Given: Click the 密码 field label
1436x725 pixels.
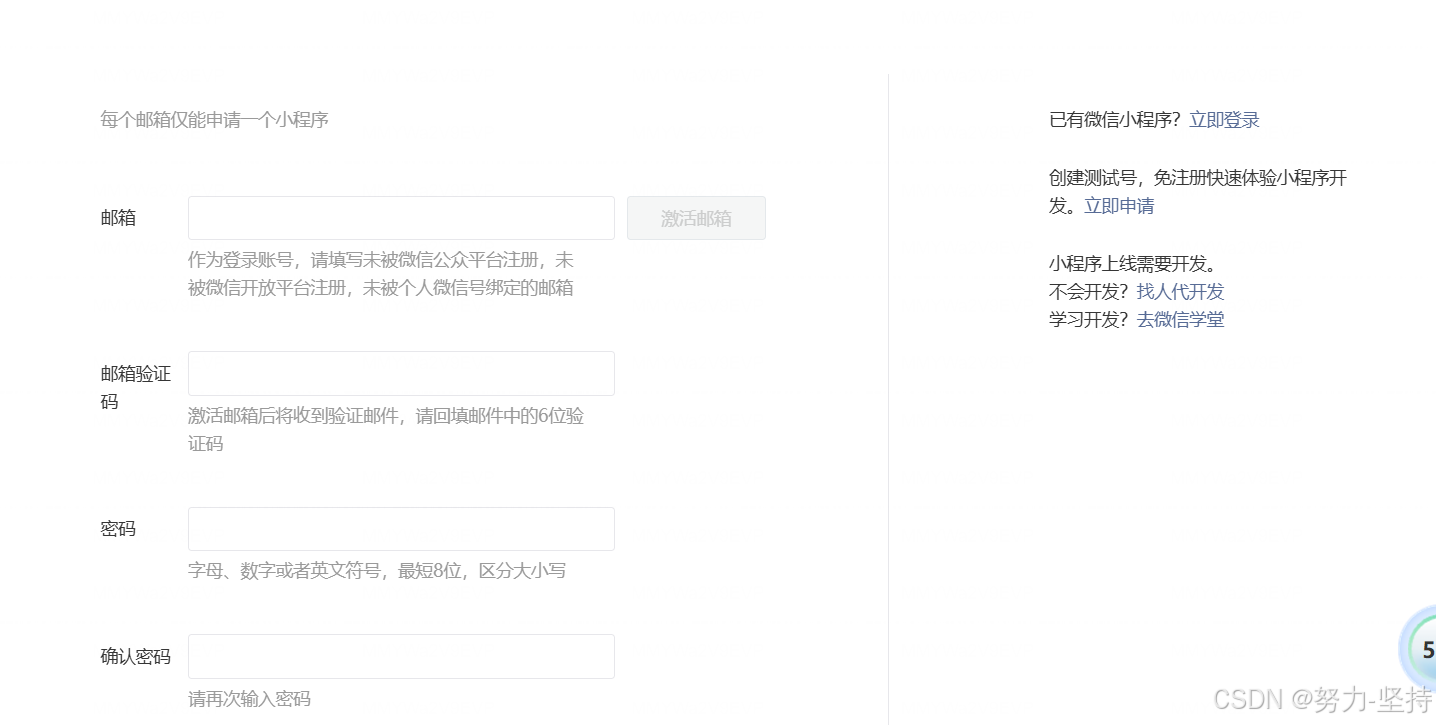Looking at the screenshot, I should pos(118,528).
